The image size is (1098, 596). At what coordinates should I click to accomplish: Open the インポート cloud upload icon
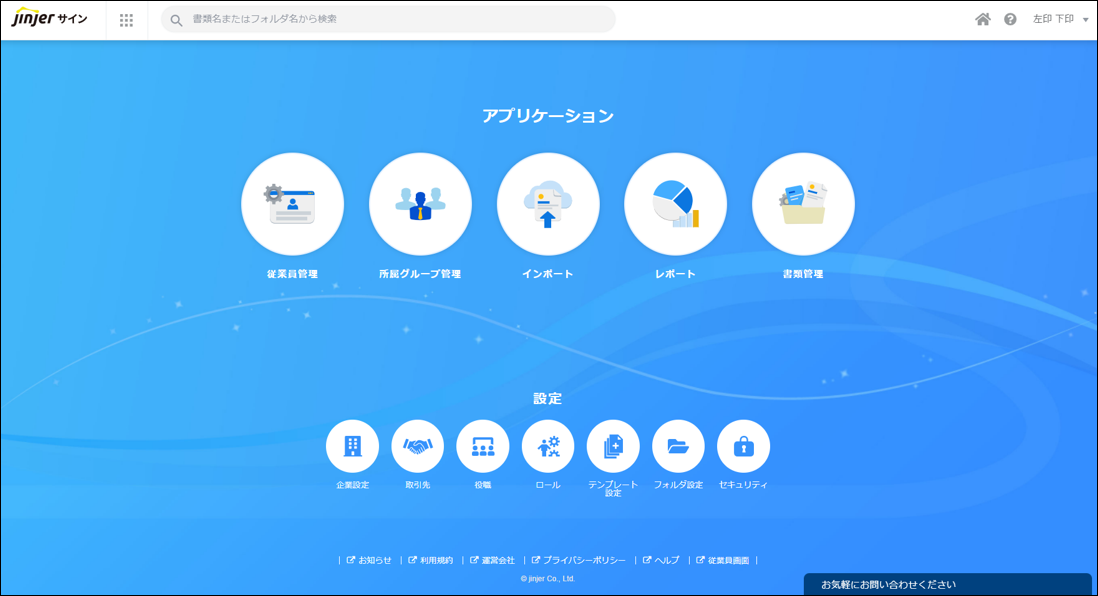tap(548, 204)
